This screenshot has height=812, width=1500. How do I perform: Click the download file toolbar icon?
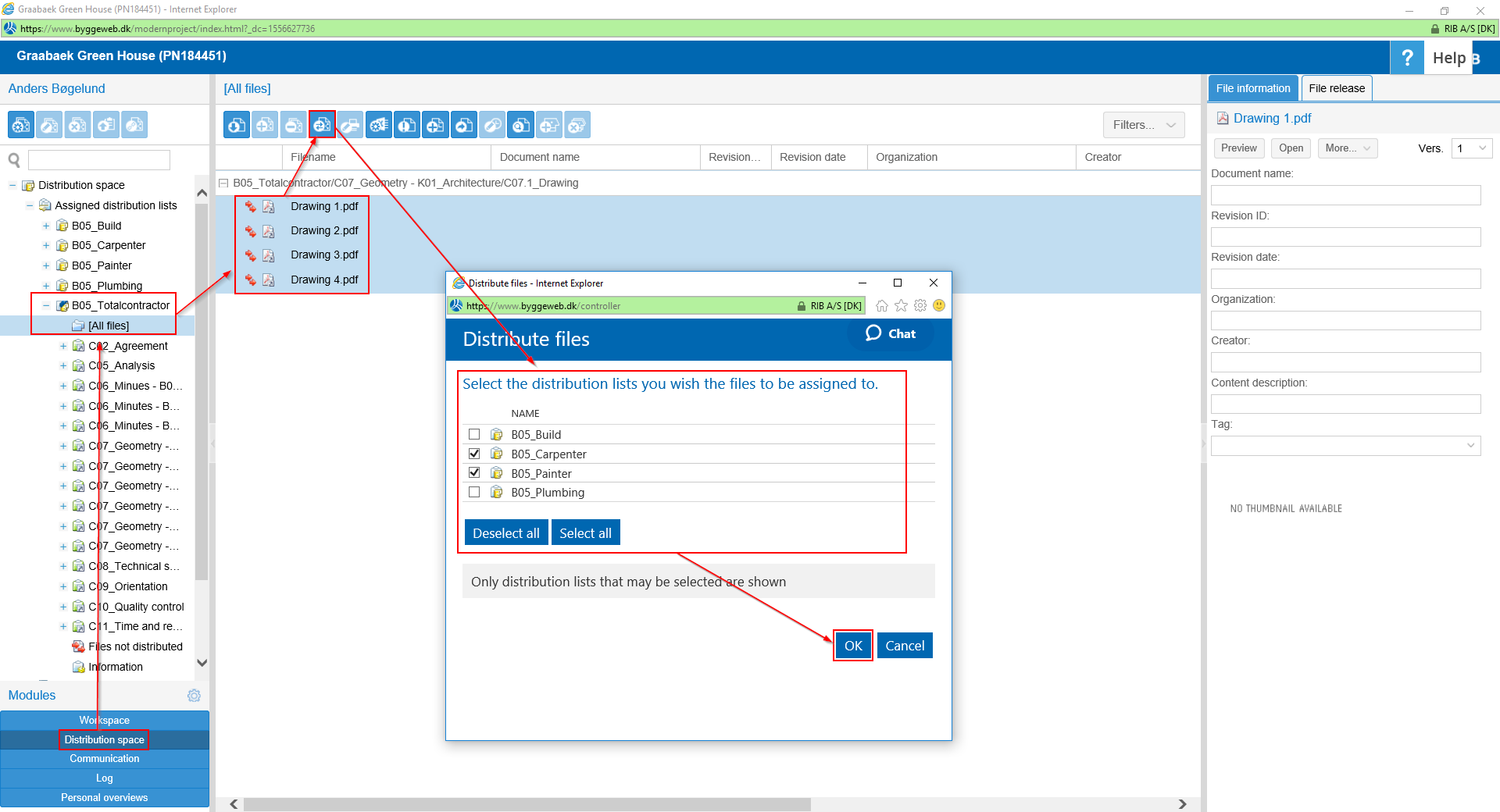(x=237, y=125)
